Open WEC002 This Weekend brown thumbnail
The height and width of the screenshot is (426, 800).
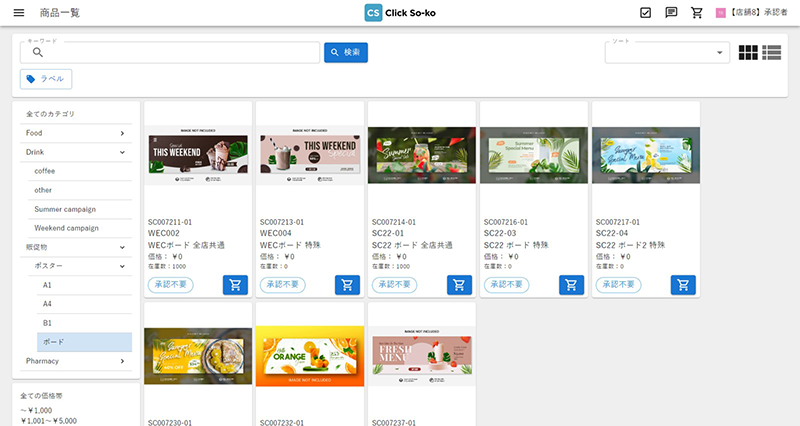click(x=198, y=155)
